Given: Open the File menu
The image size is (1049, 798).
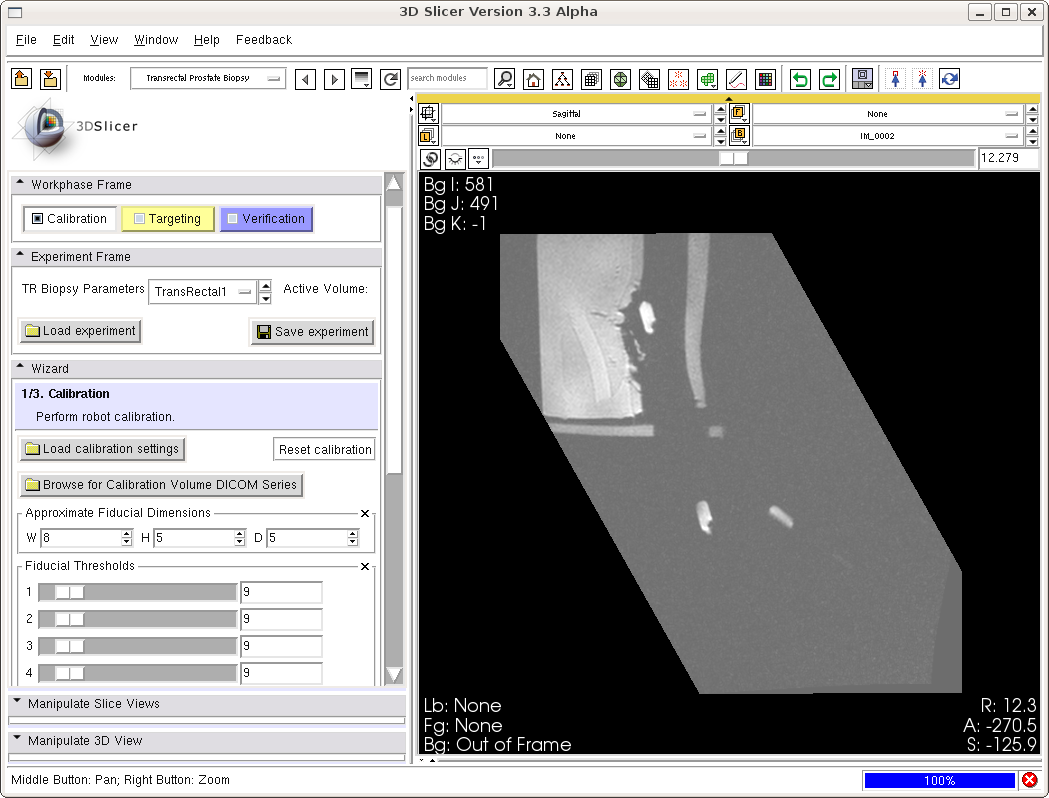Looking at the screenshot, I should pos(26,40).
